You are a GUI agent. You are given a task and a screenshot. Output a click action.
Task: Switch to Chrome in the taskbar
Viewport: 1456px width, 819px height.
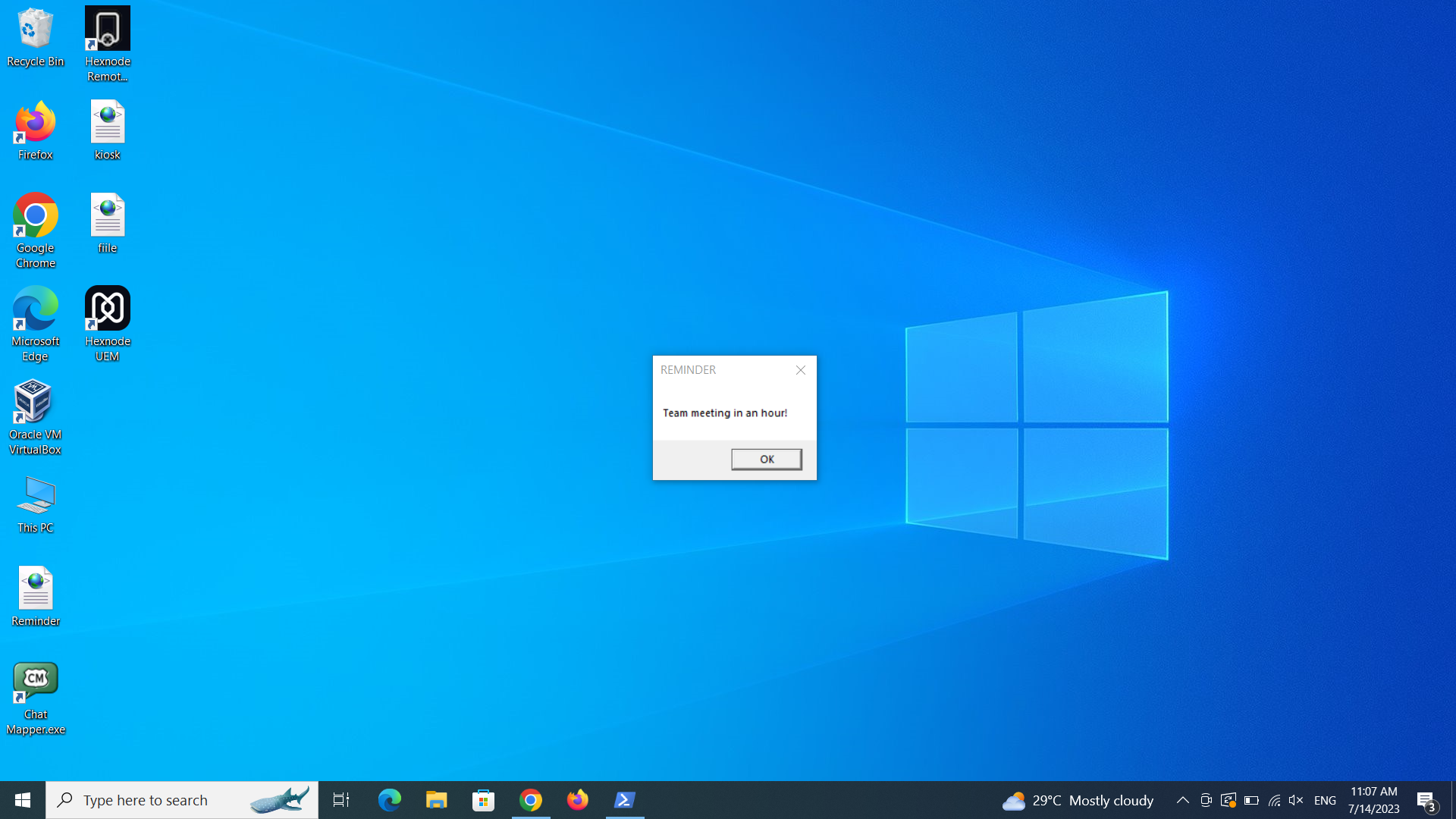pyautogui.click(x=531, y=800)
